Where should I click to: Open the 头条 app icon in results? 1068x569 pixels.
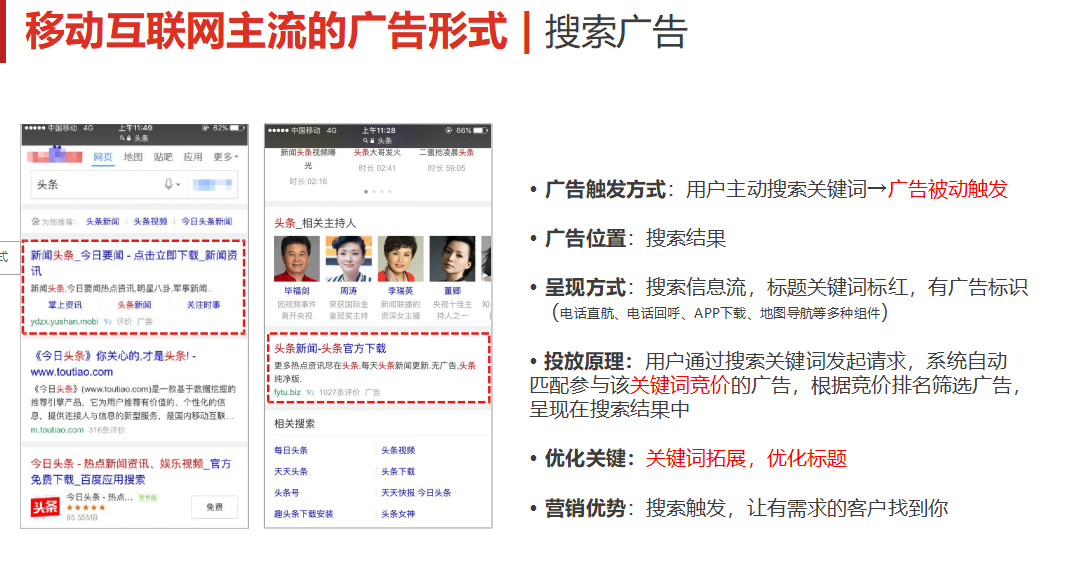(x=45, y=506)
